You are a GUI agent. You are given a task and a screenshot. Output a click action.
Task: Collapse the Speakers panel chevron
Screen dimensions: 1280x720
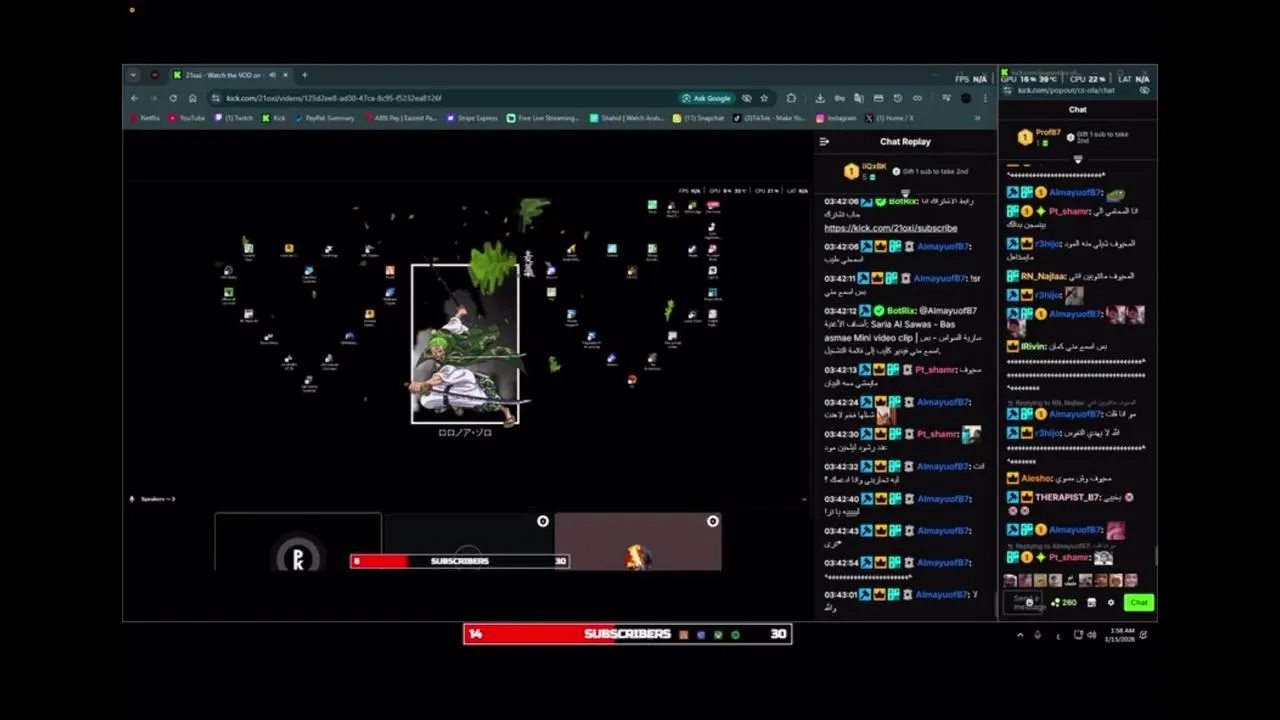click(803, 499)
